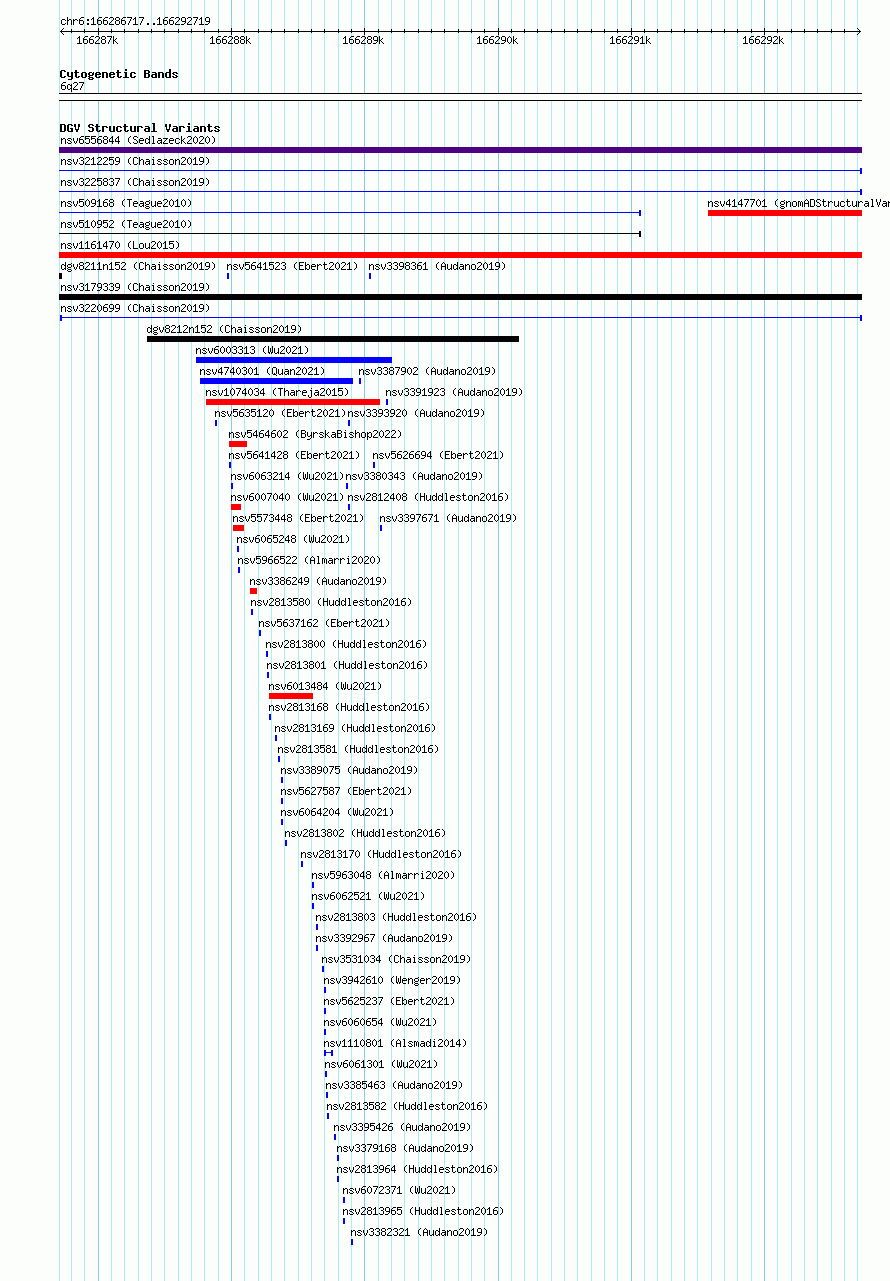Click nsv2813580 (Huddleston2016) label
This screenshot has width=890, height=1281.
click(x=332, y=602)
